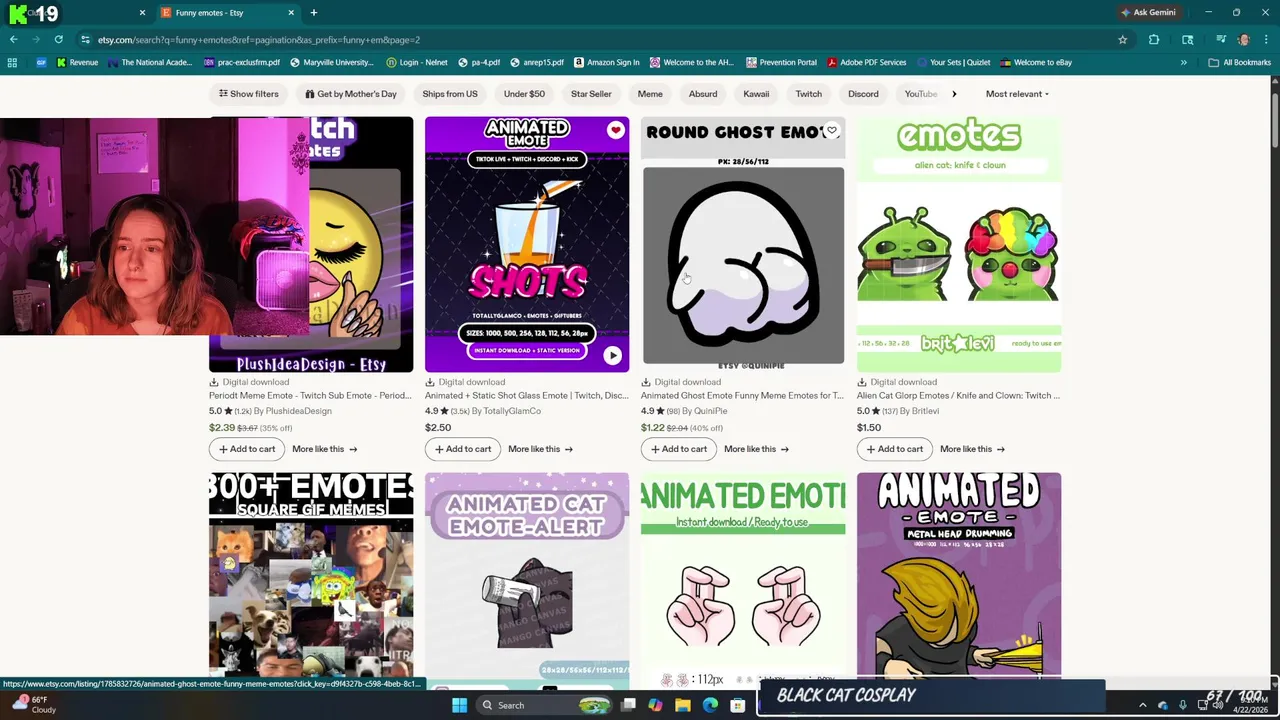Open the Prevention Portal bookmark
Image resolution: width=1280 pixels, height=720 pixels.
780,62
